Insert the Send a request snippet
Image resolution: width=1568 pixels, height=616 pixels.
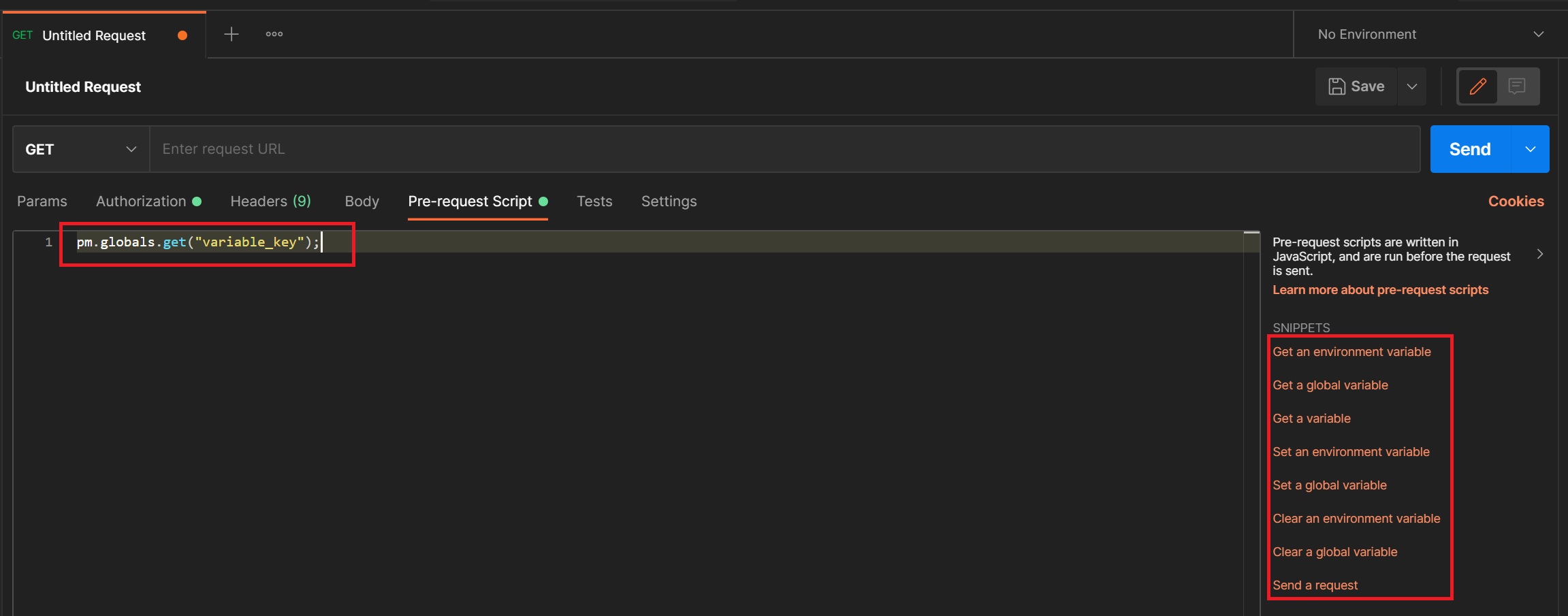point(1315,585)
